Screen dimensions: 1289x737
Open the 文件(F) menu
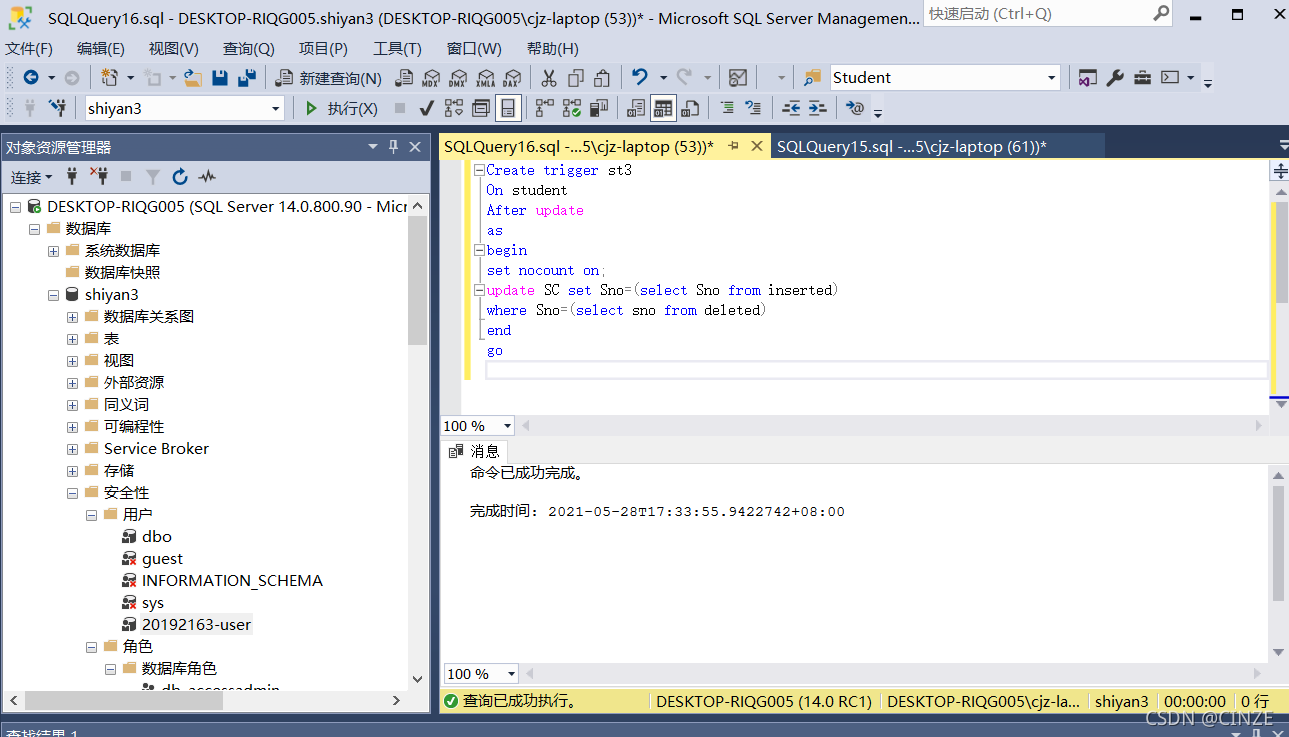click(x=30, y=49)
